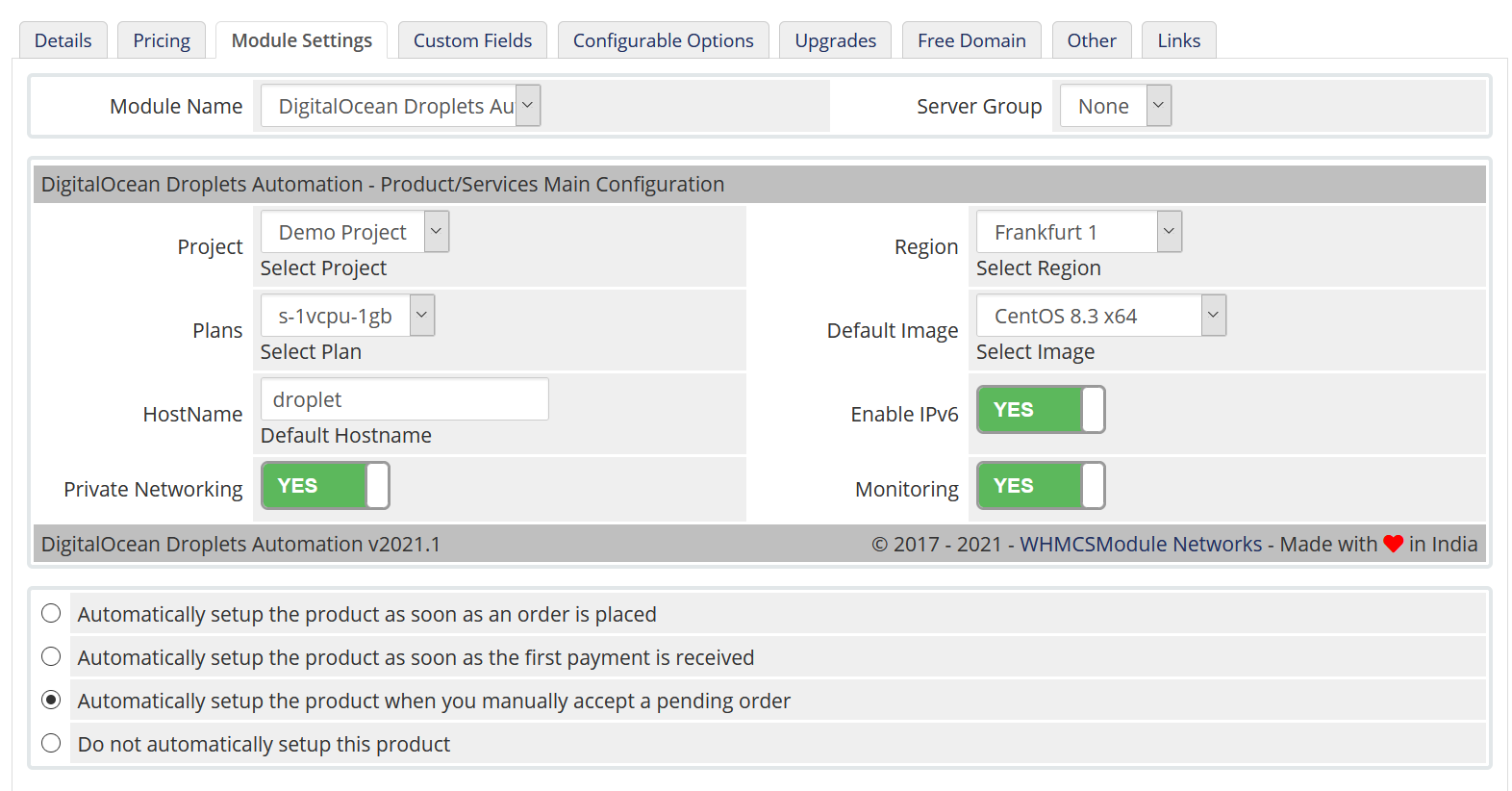Open the Links tab

pos(1179,40)
